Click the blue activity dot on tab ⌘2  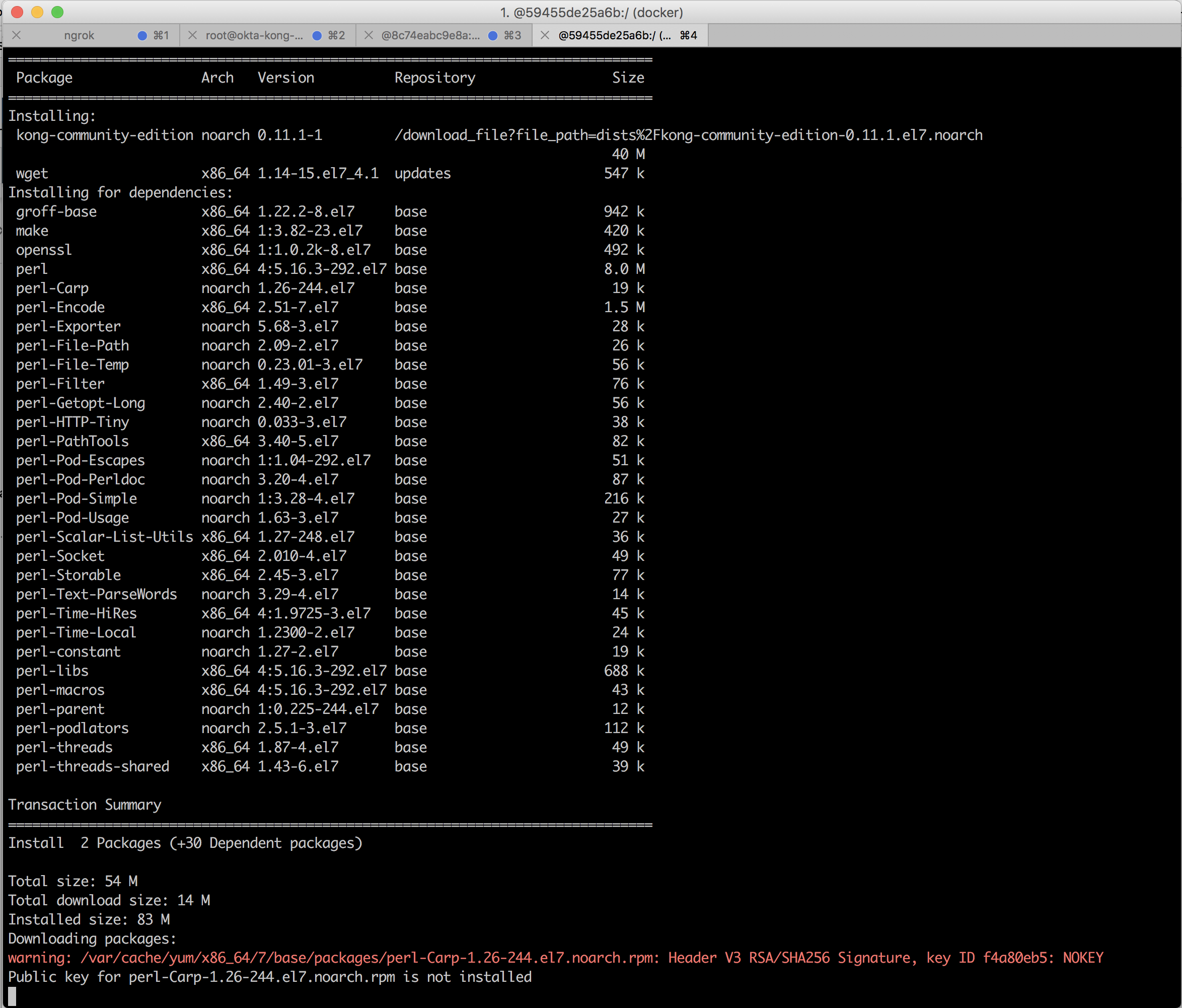tap(317, 35)
